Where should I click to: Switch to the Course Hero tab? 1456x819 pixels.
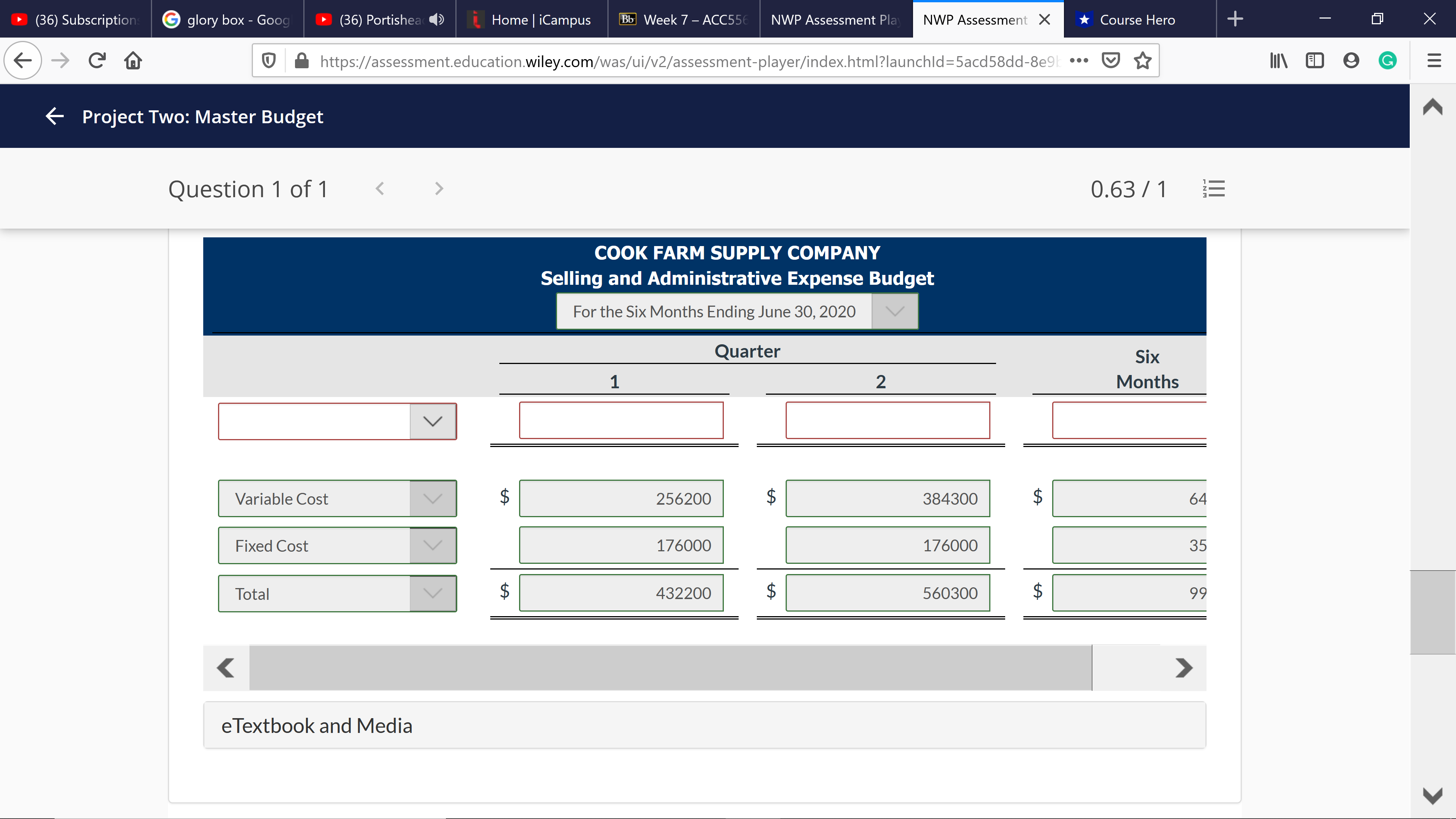coord(1137,20)
